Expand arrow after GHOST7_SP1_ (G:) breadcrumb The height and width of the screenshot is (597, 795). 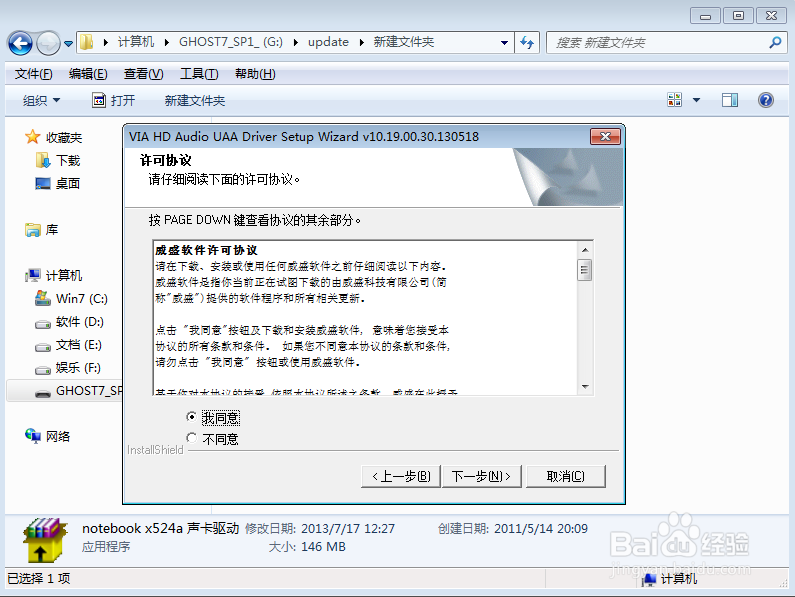coord(296,43)
